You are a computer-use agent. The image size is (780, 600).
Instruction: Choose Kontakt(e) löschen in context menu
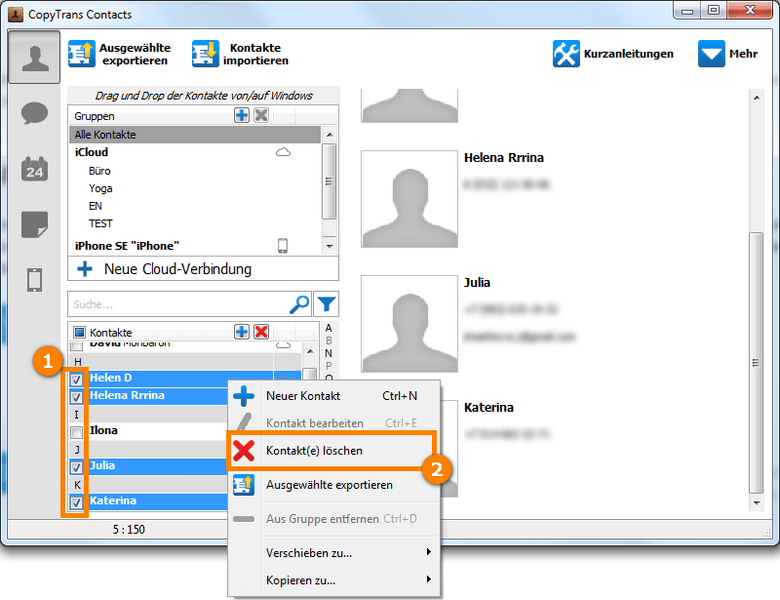coord(334,451)
